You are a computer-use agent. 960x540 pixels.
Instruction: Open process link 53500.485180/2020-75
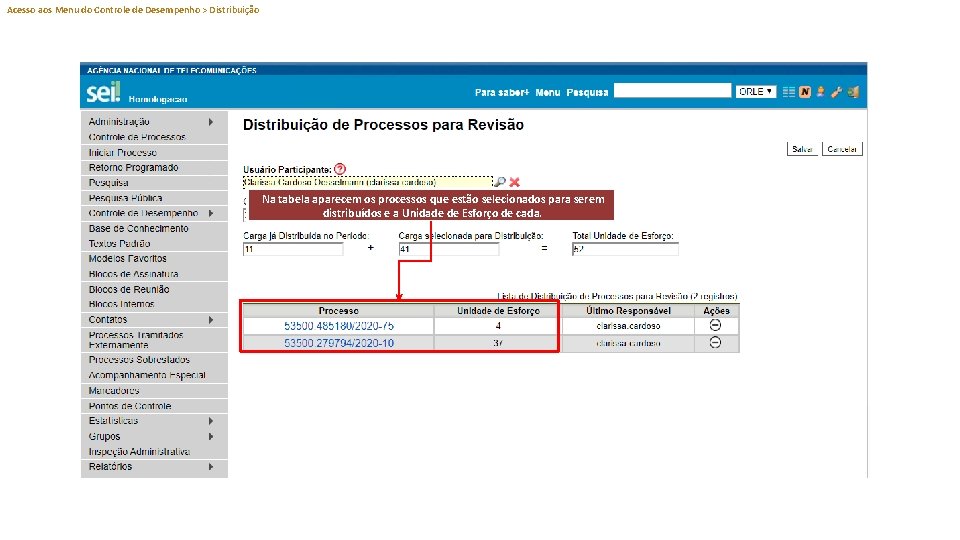point(339,326)
